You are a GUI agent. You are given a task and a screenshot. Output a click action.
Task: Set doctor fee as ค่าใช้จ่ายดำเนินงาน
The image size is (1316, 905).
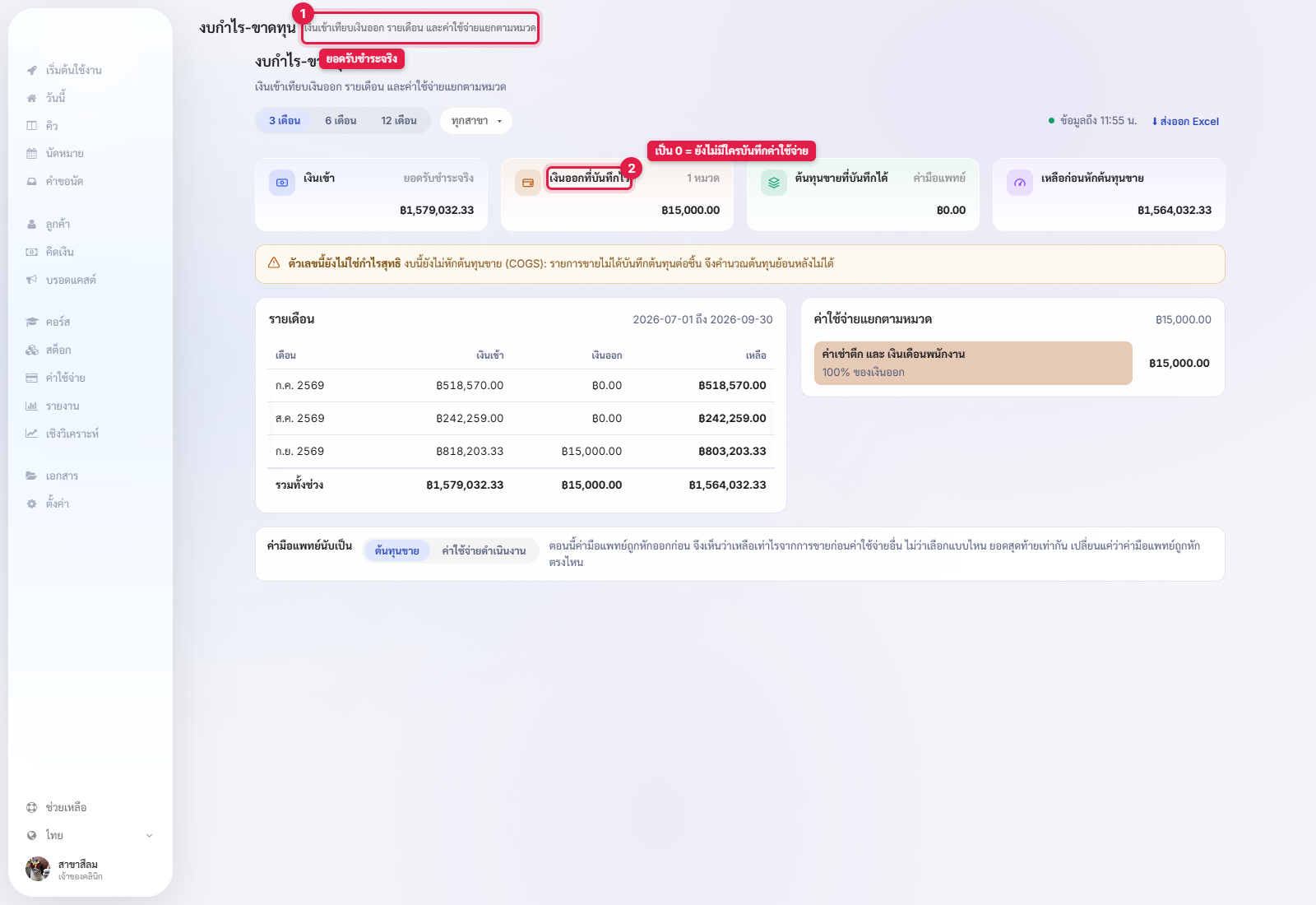(x=484, y=551)
